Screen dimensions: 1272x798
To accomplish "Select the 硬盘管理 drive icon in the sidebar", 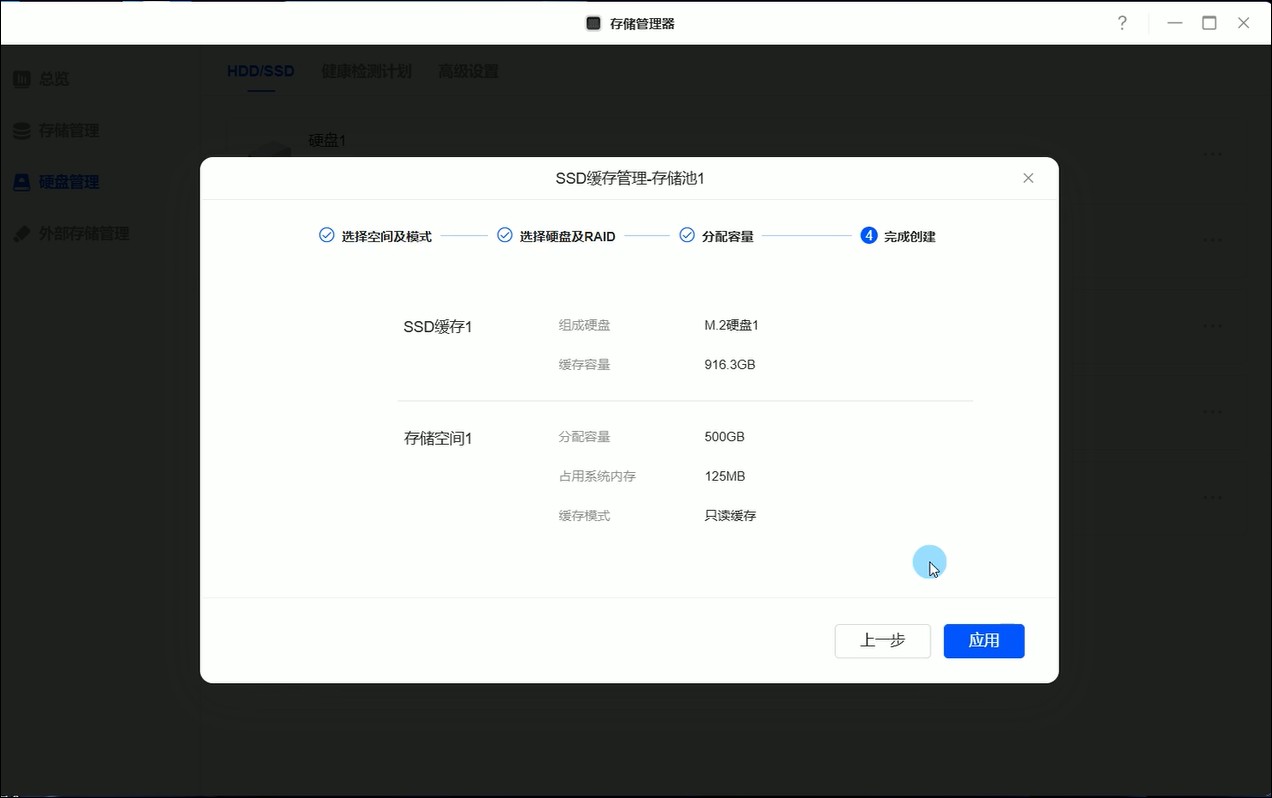I will click(21, 182).
